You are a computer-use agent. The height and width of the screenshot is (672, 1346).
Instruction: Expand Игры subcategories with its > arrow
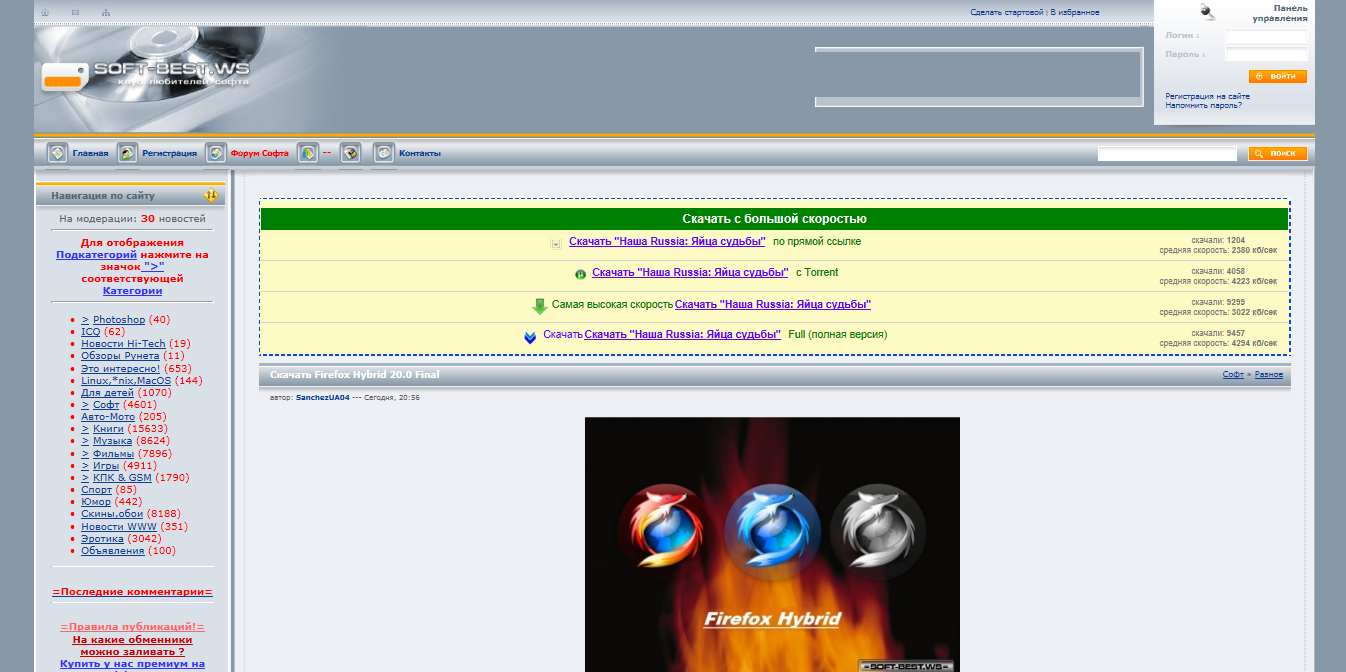click(x=85, y=466)
